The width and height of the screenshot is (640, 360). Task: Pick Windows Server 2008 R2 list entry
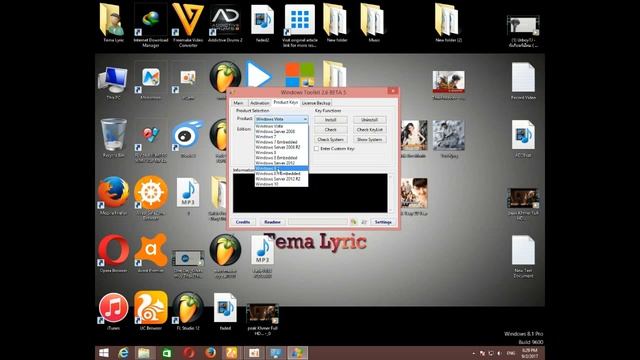coord(278,147)
